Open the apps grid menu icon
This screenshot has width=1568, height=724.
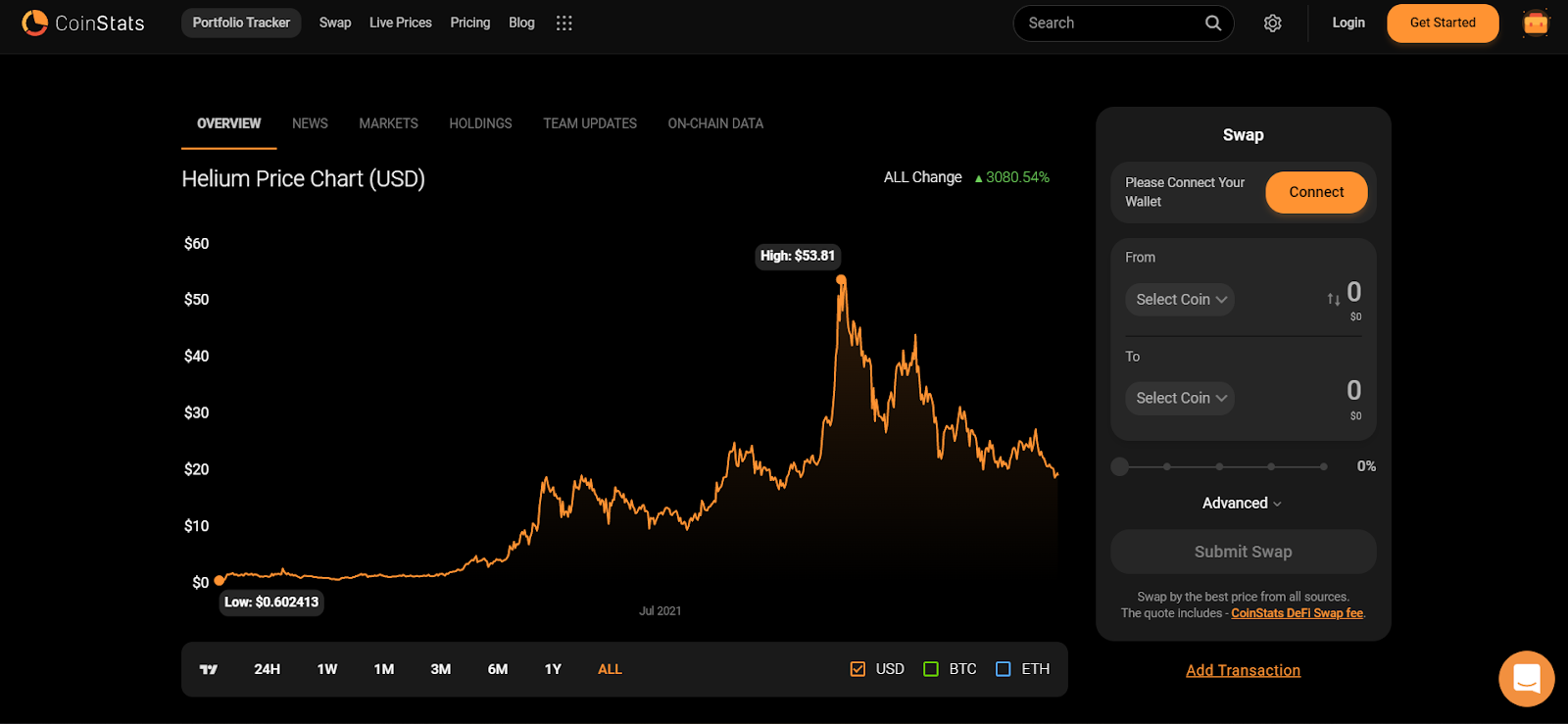pos(563,23)
